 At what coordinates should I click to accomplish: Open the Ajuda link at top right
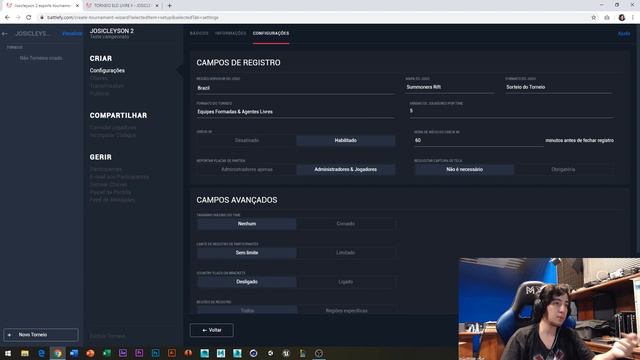coord(624,34)
